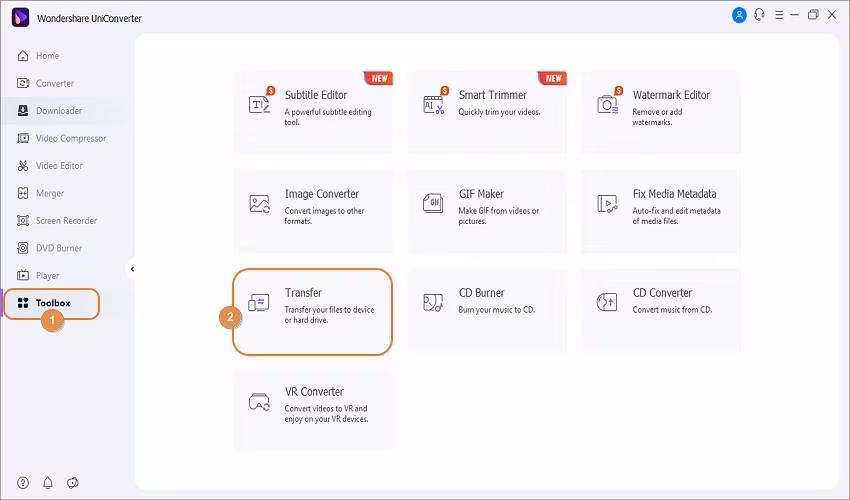Open the Downloader section
Viewport: 850px width, 500px height.
[x=58, y=111]
